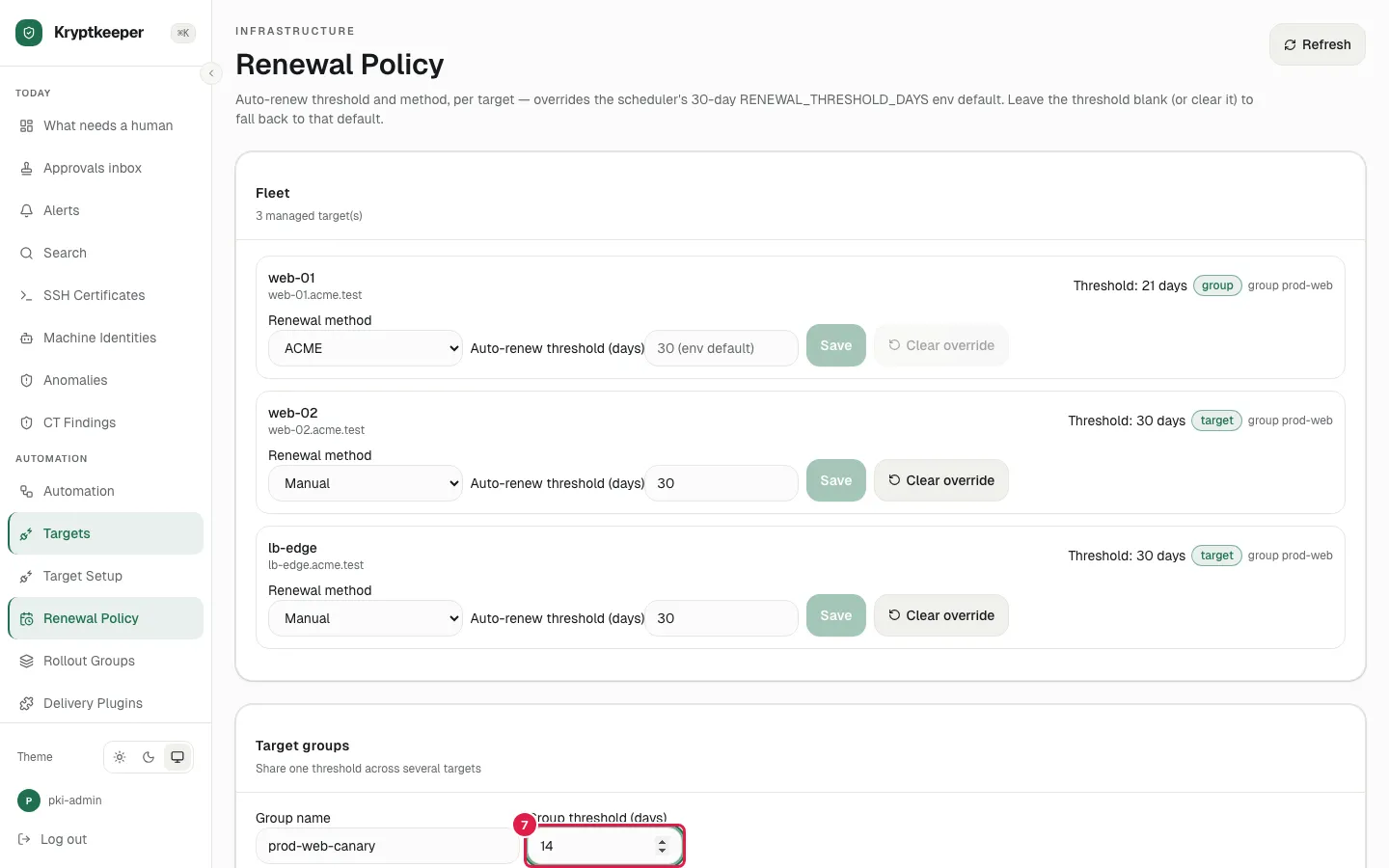Navigate to SSH Certificates
The height and width of the screenshot is (868, 1389).
coord(106,295)
